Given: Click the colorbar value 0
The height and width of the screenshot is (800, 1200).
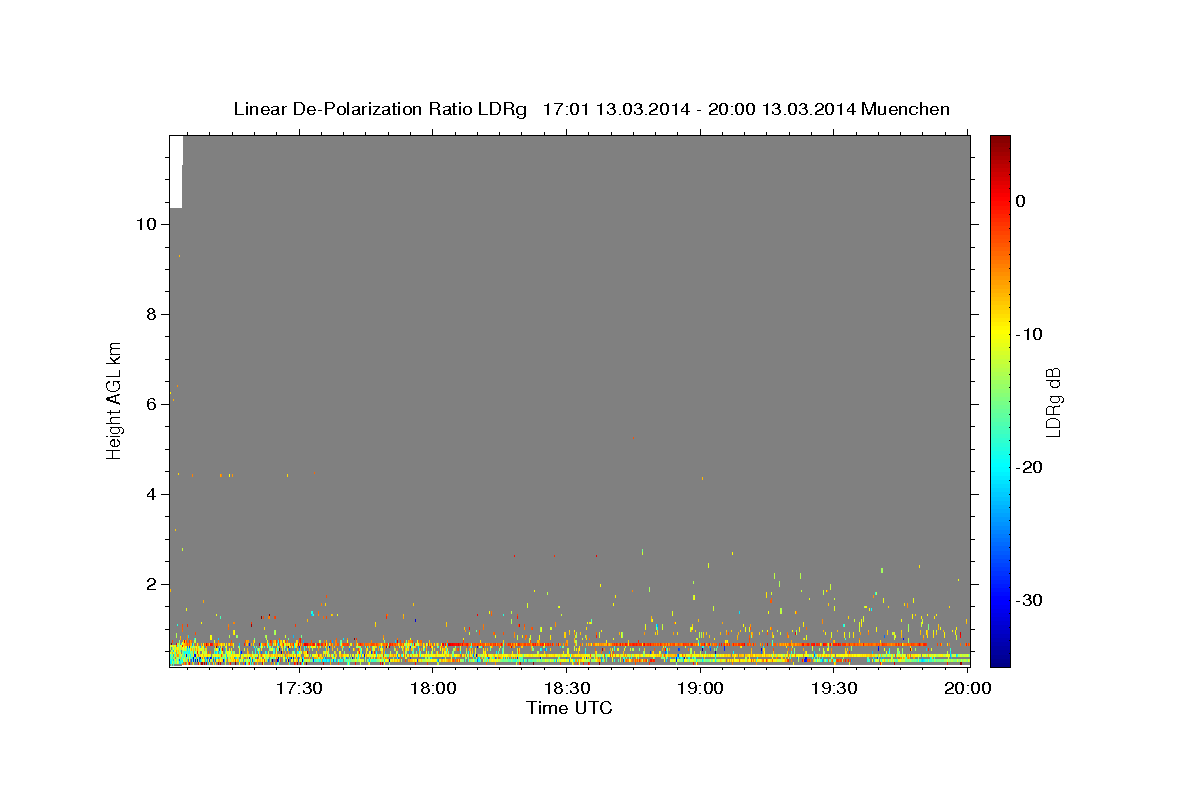Looking at the screenshot, I should pos(1021,201).
